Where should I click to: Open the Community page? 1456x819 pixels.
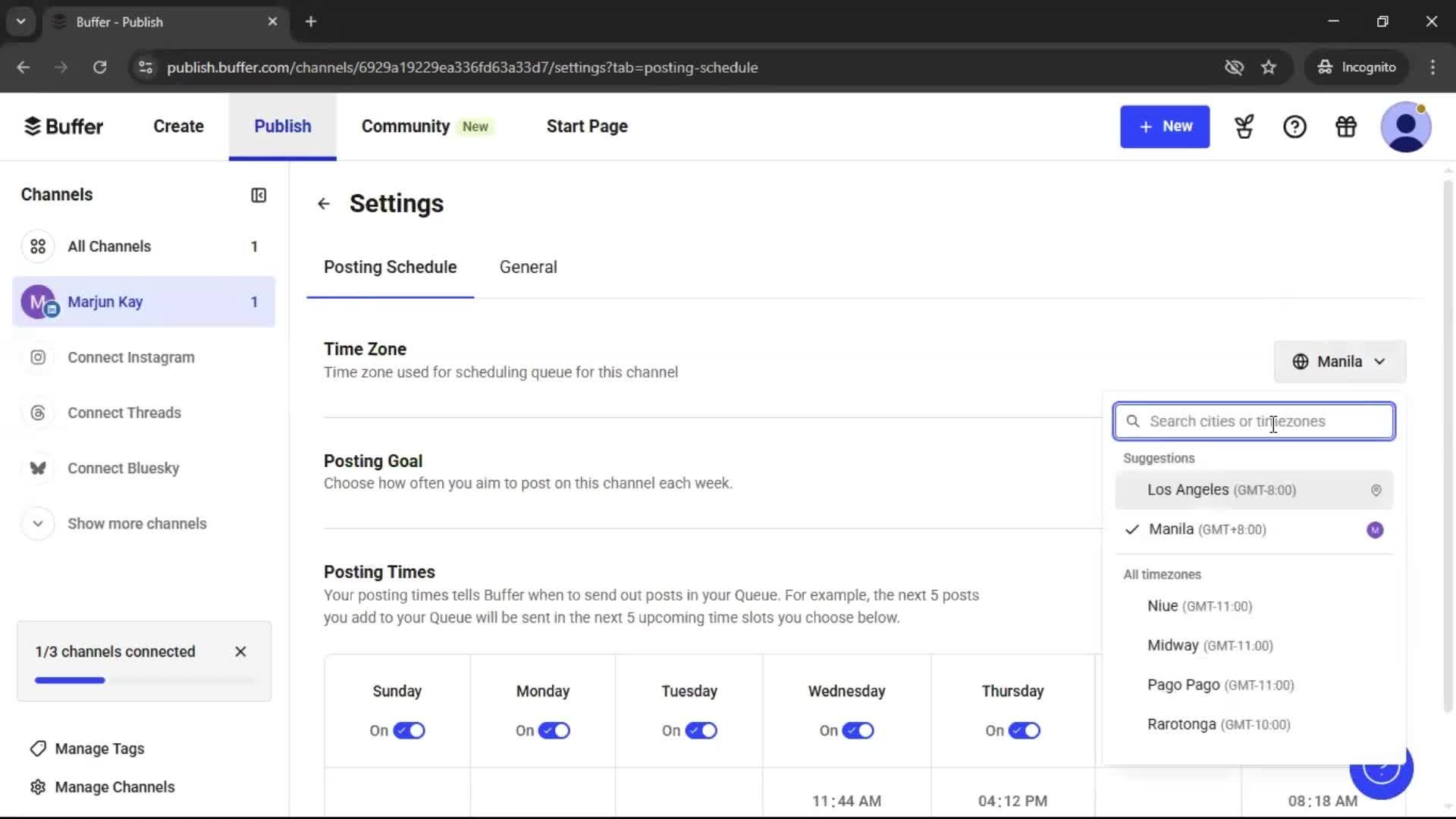(x=405, y=126)
